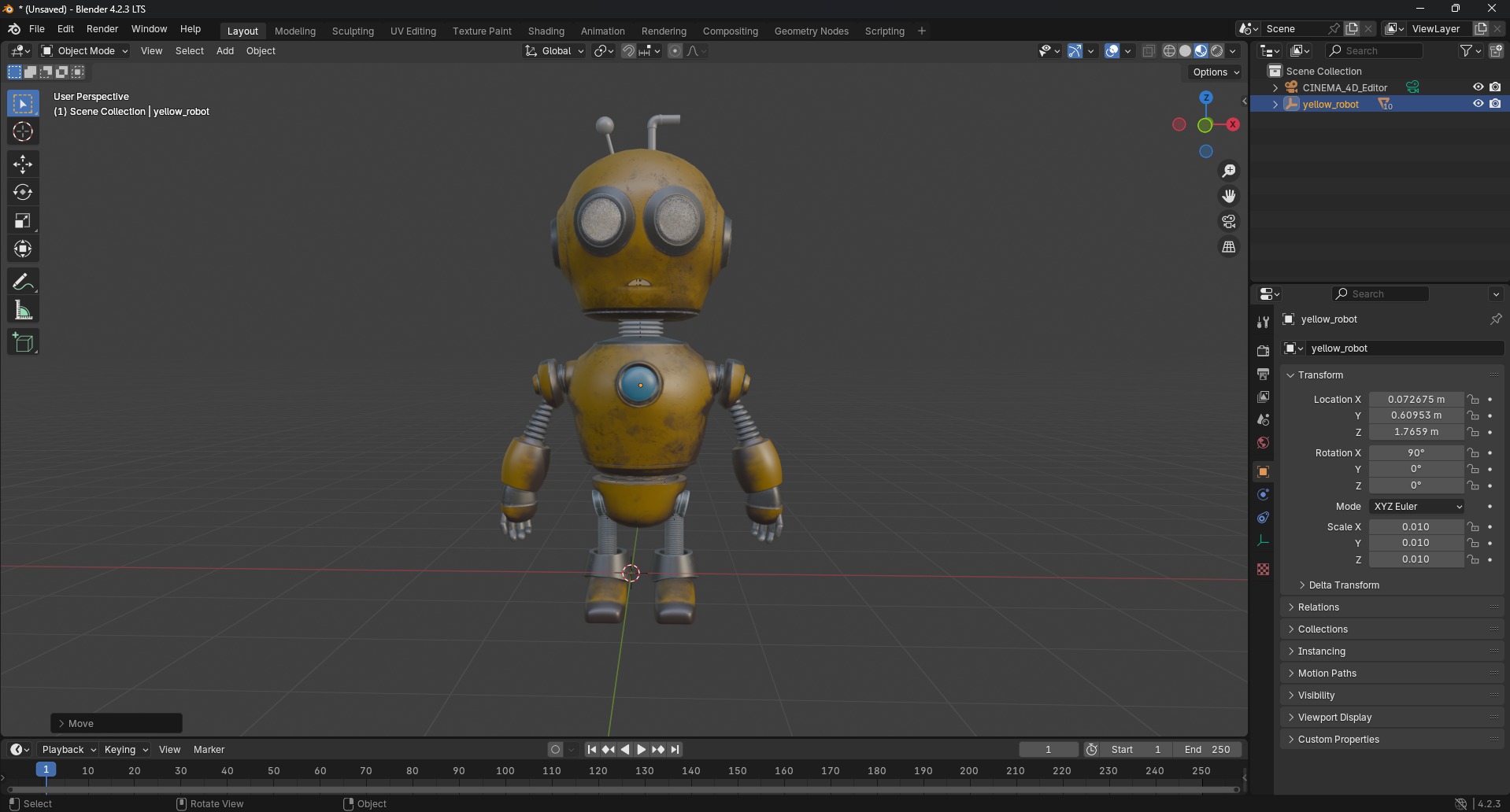Open the View Layer properties tab
This screenshot has height=812, width=1510.
pyautogui.click(x=1263, y=397)
